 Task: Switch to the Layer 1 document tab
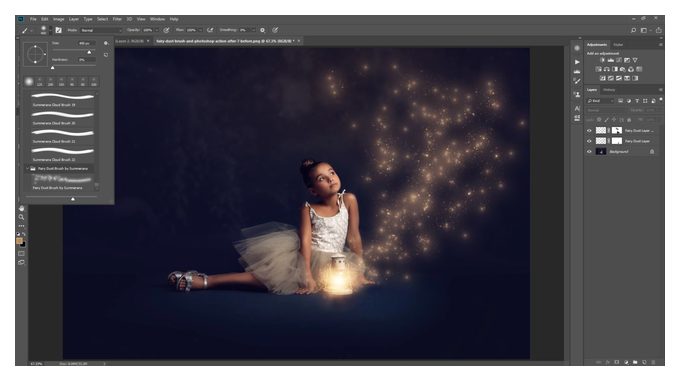pyautogui.click(x=132, y=41)
